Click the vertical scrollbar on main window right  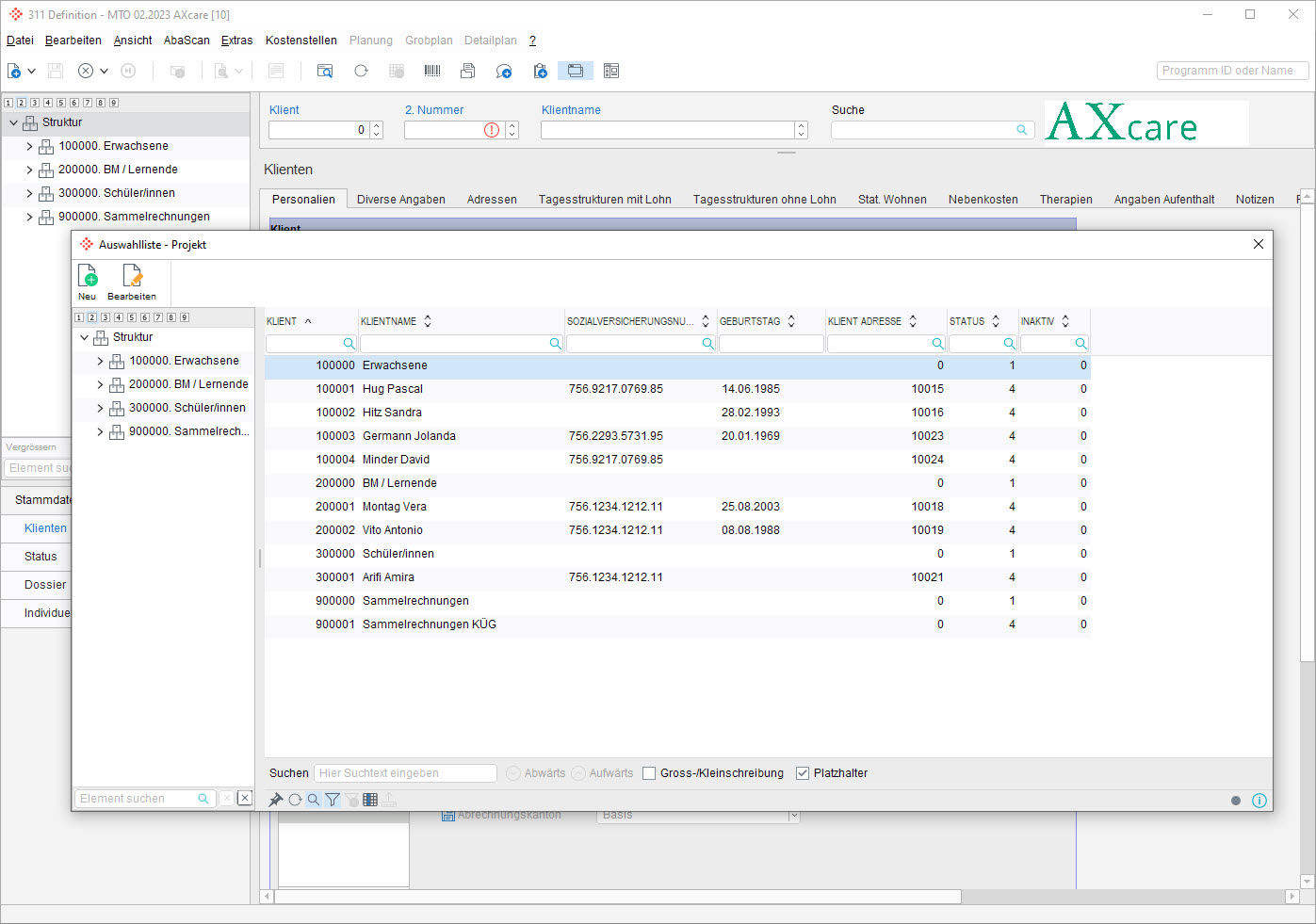tap(1307, 431)
